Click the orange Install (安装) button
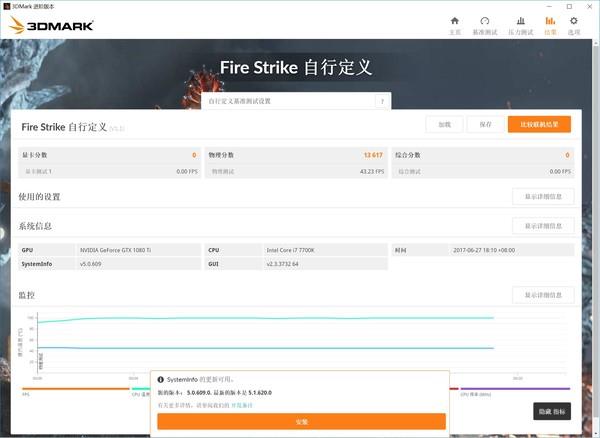 [302, 422]
